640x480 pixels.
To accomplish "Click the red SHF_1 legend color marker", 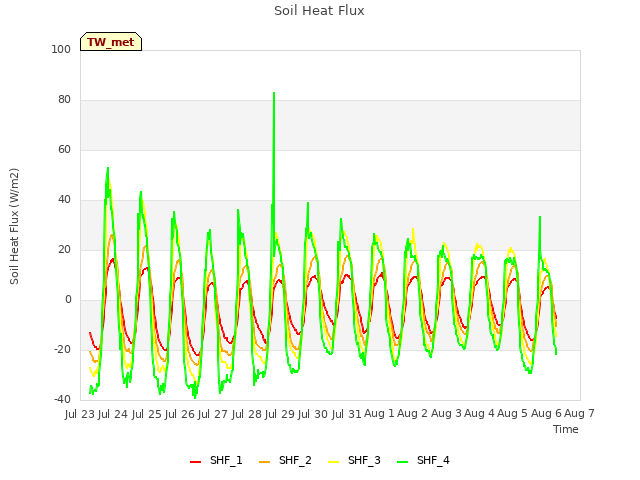I will pos(196,462).
